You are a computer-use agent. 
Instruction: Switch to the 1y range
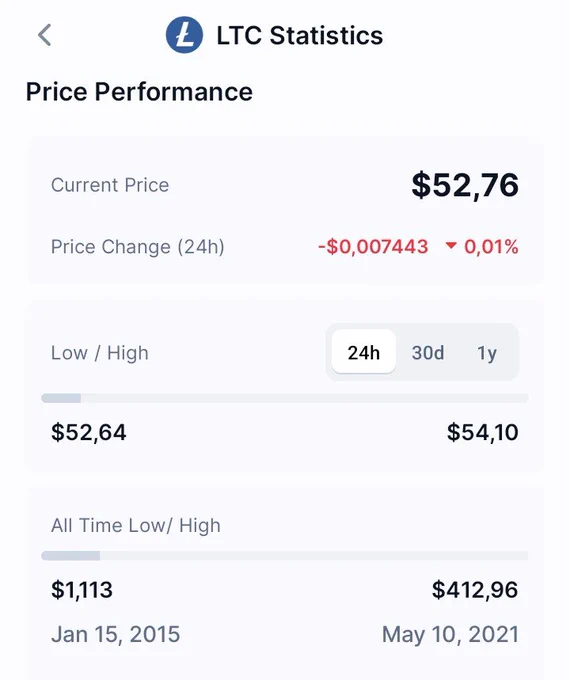[487, 353]
